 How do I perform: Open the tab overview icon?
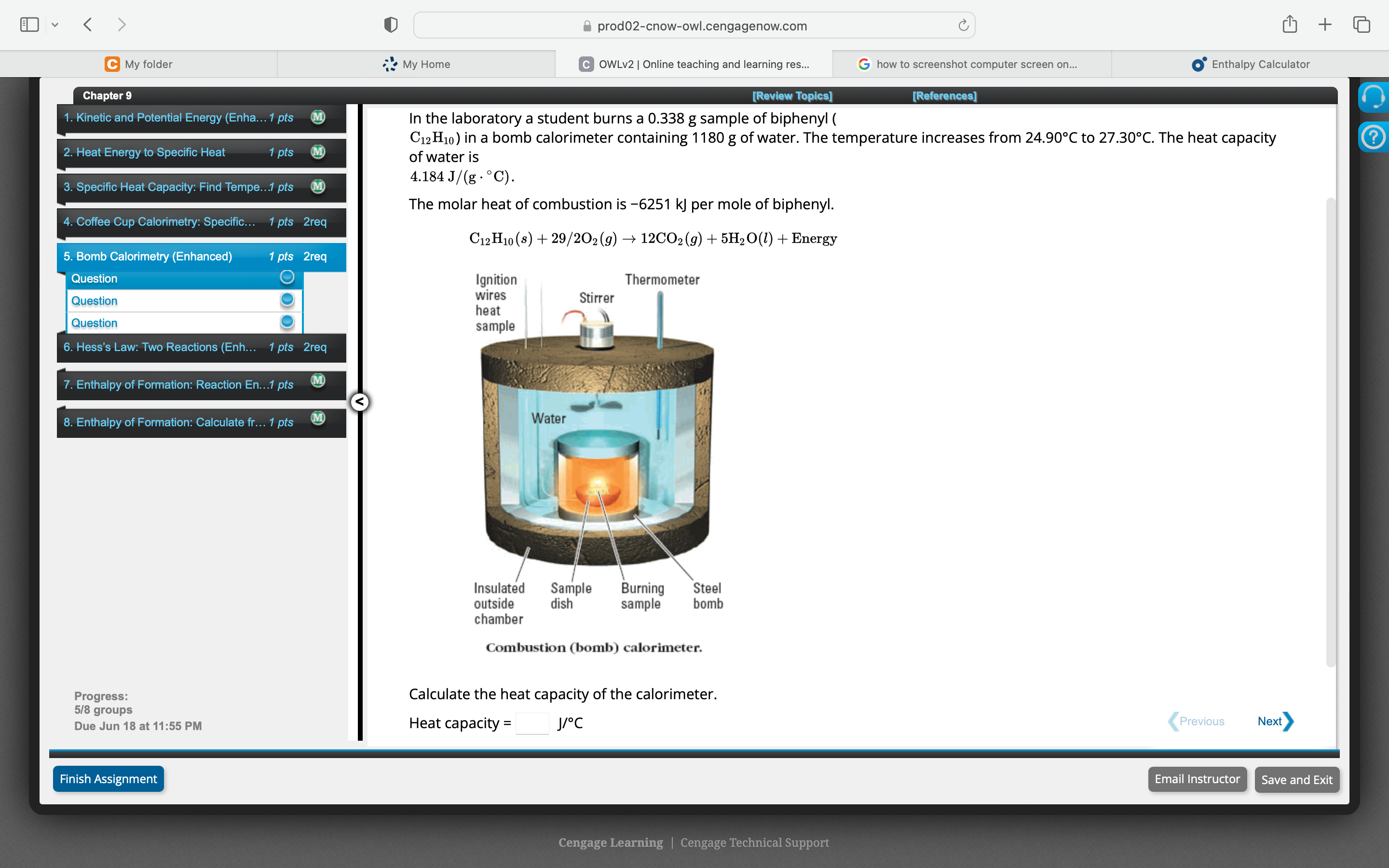[1362, 24]
